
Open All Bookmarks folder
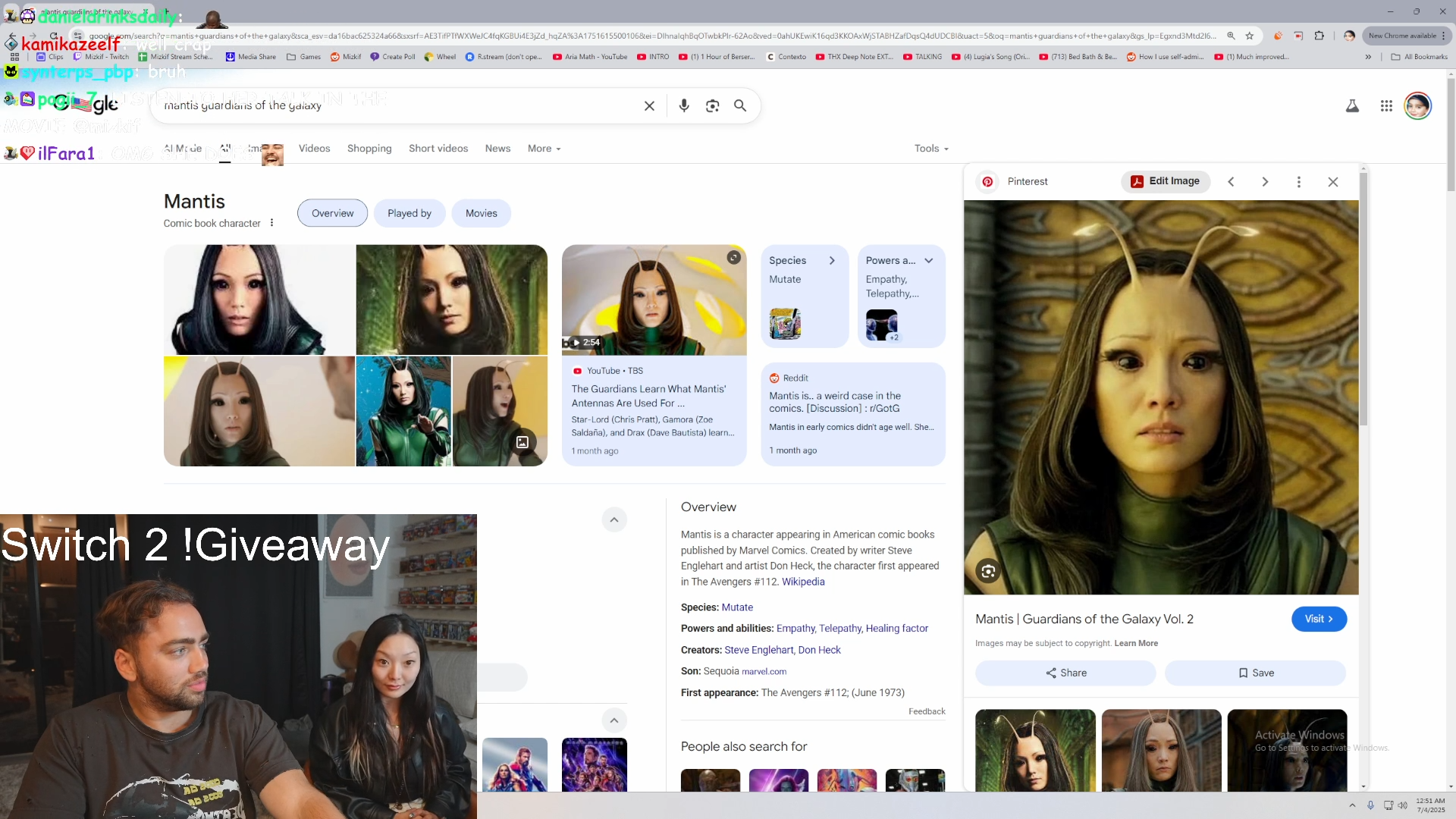(1419, 57)
